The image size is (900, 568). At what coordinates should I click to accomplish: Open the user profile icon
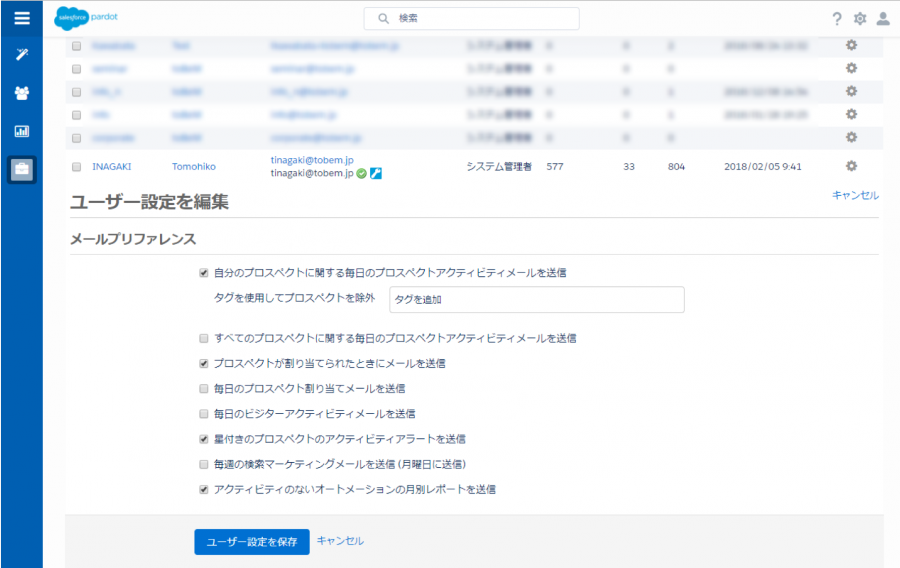[x=883, y=19]
